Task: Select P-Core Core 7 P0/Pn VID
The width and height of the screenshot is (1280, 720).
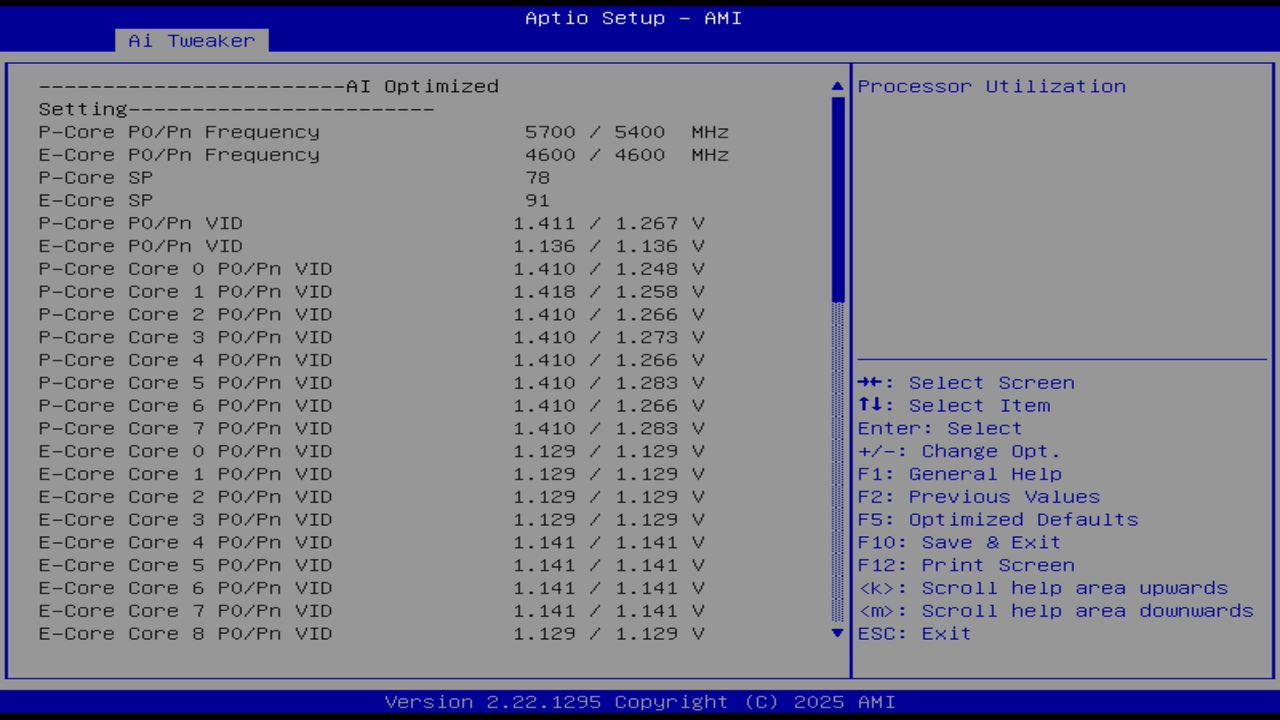Action: click(x=185, y=428)
